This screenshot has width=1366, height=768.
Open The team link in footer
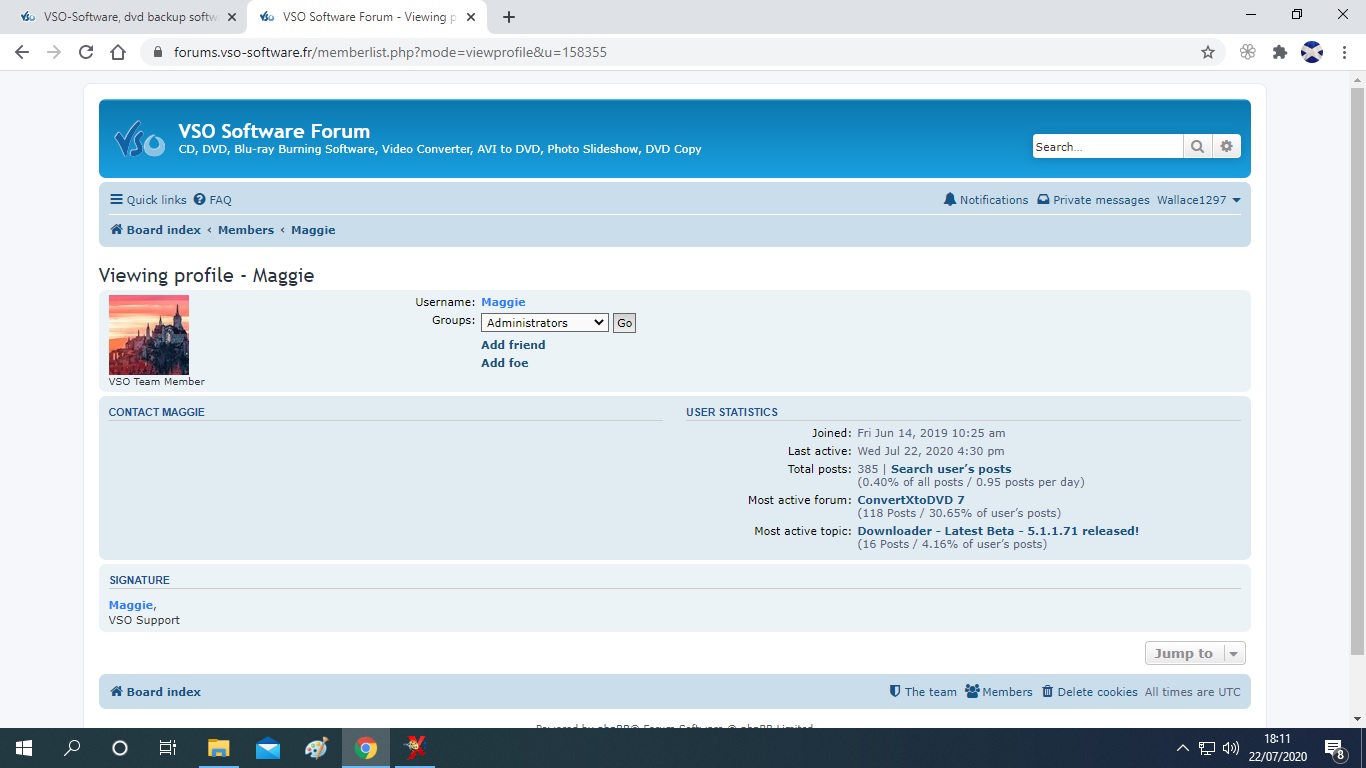point(923,692)
